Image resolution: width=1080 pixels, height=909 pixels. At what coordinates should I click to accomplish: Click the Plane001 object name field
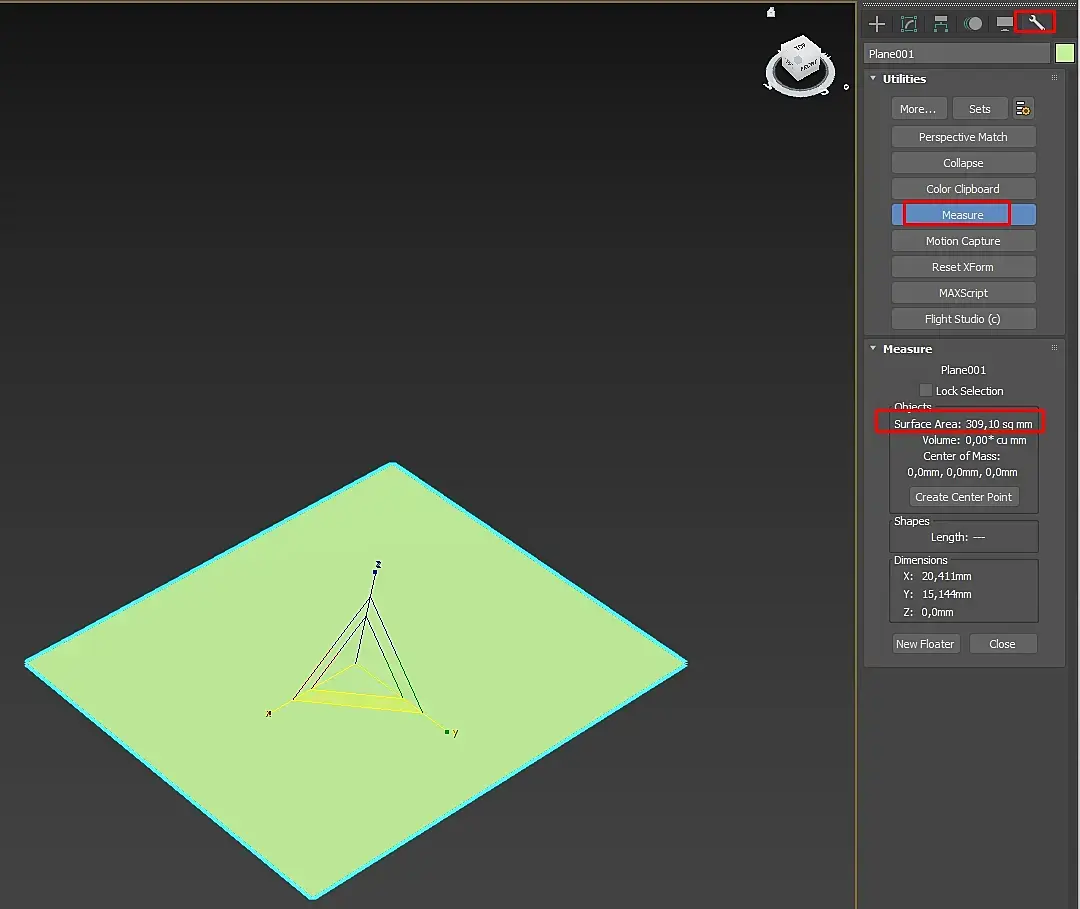(957, 54)
